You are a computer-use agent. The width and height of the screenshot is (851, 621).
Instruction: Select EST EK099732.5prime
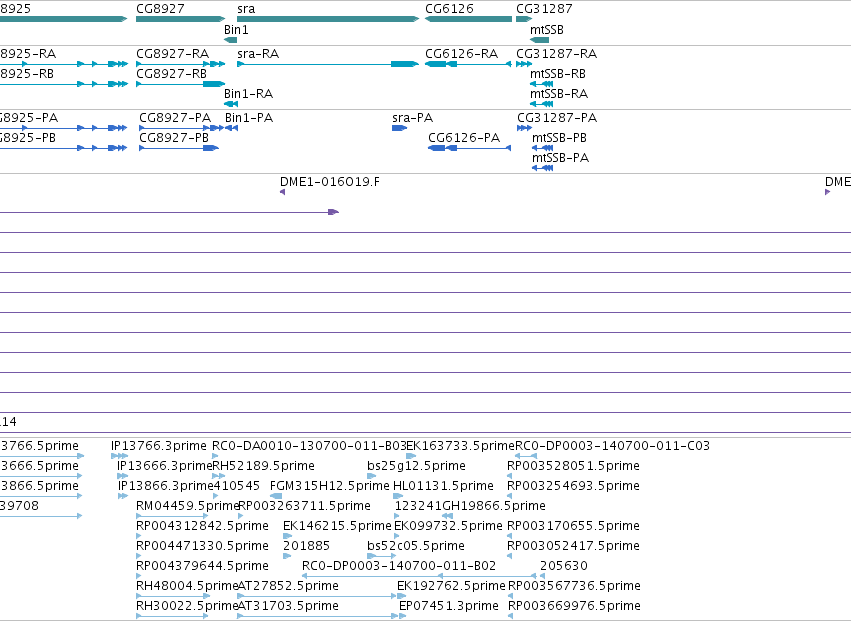pos(448,526)
